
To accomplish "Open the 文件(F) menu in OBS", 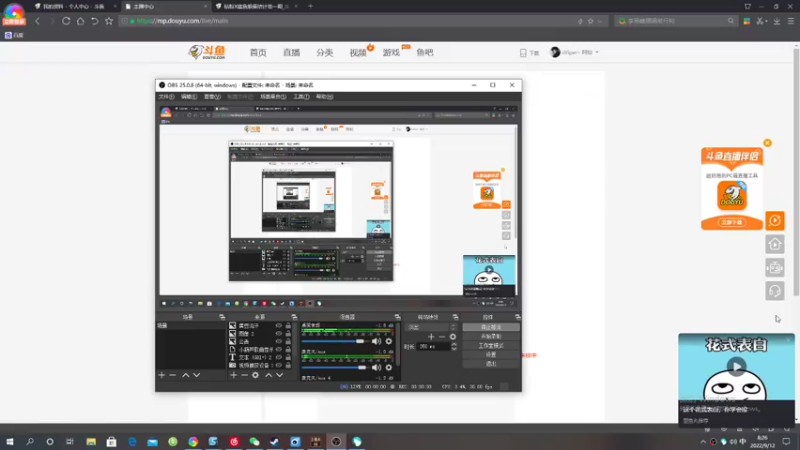I will (166, 96).
